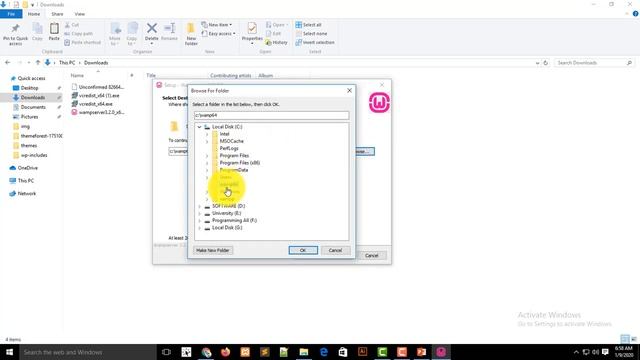Open File Explorer from the taskbar
Viewport: 640px width, 360px height.
point(304,352)
